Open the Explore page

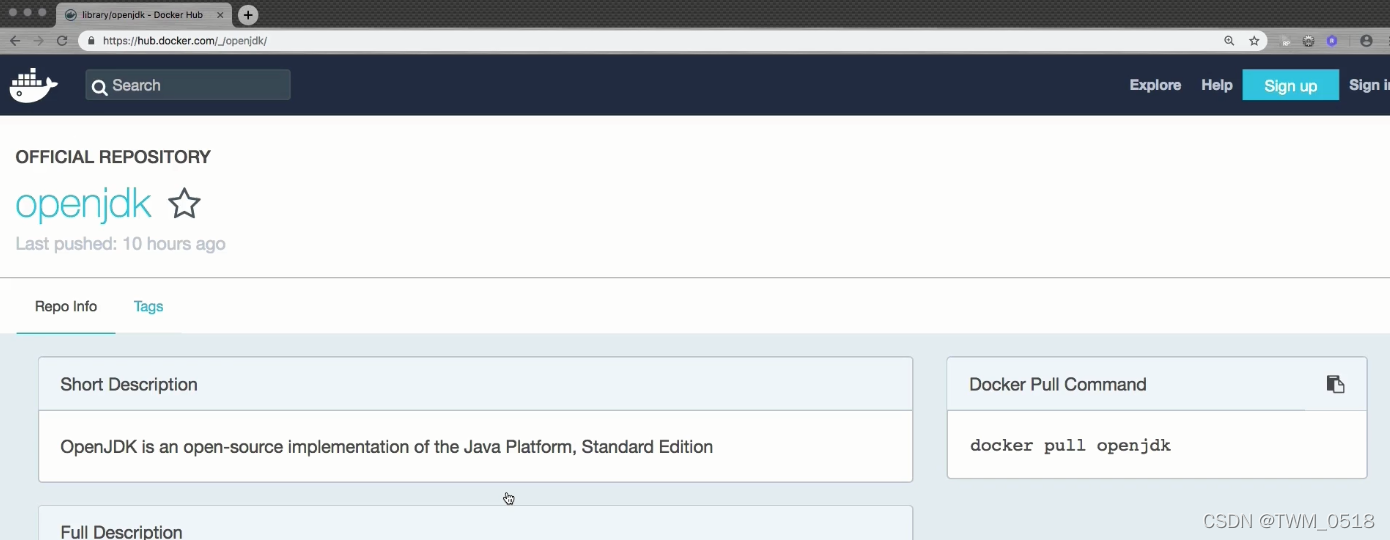click(x=1155, y=85)
